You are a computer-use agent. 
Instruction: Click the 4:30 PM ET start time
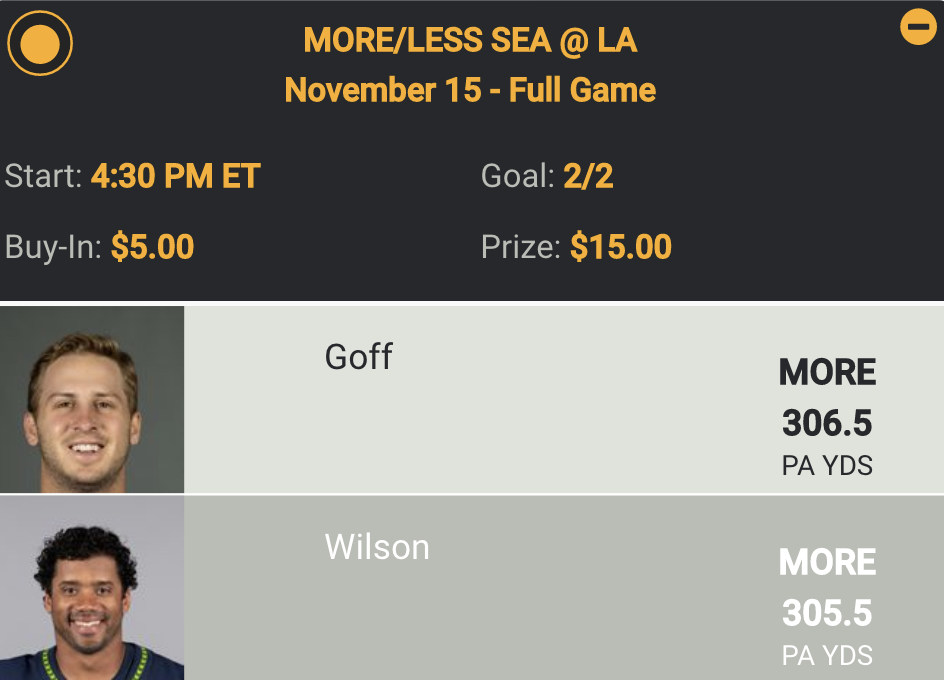[175, 177]
